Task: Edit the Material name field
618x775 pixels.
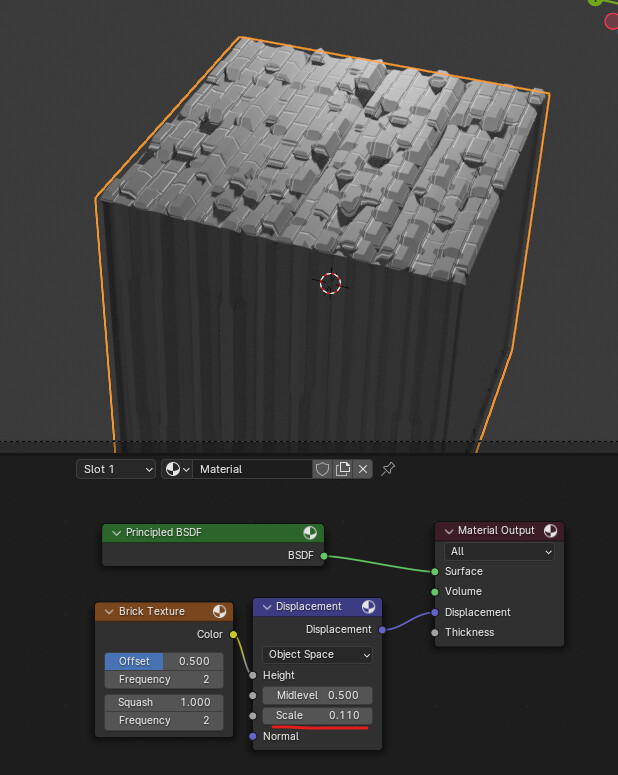Action: (252, 469)
